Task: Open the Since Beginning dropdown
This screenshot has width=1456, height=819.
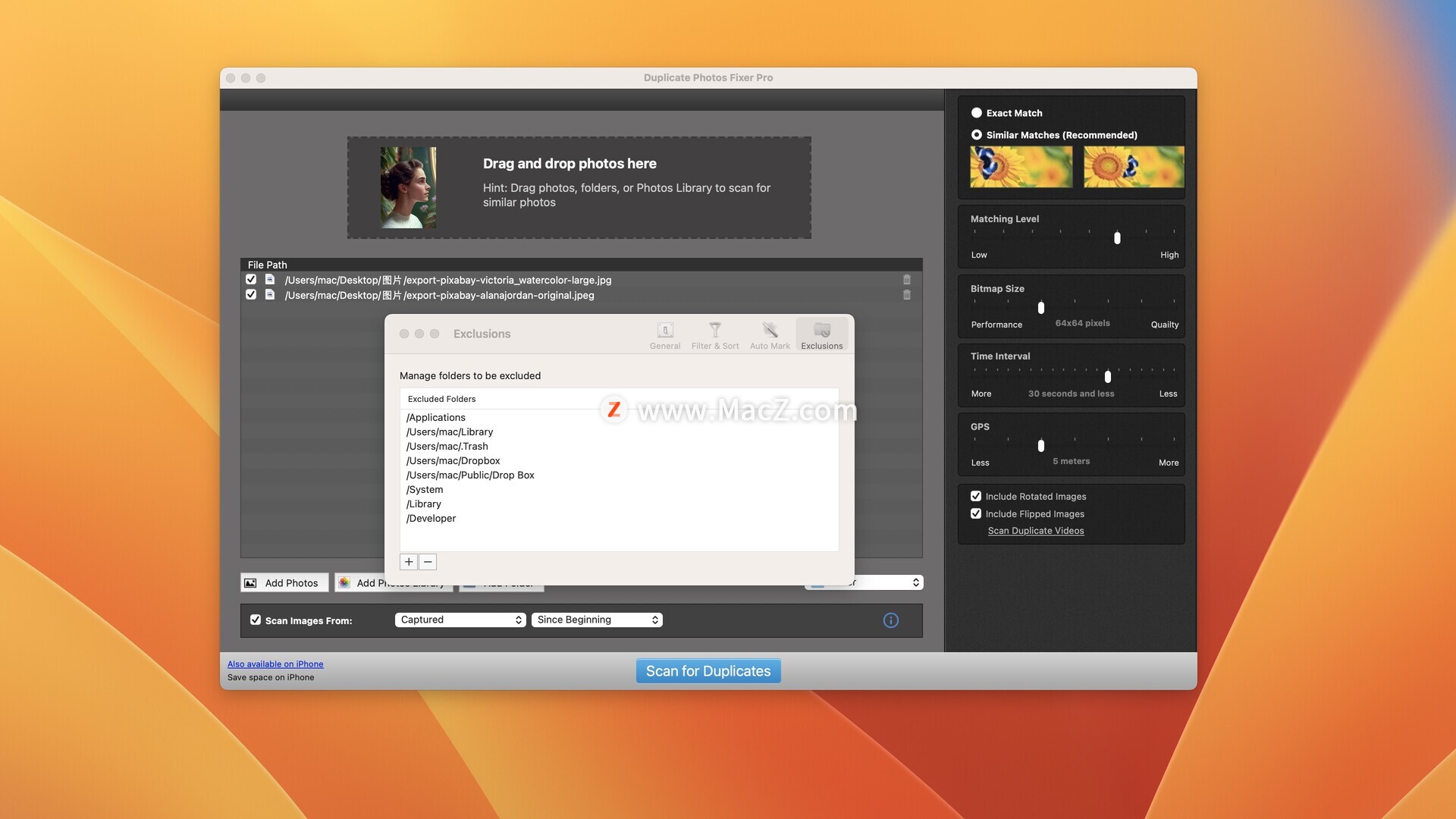Action: tap(597, 620)
